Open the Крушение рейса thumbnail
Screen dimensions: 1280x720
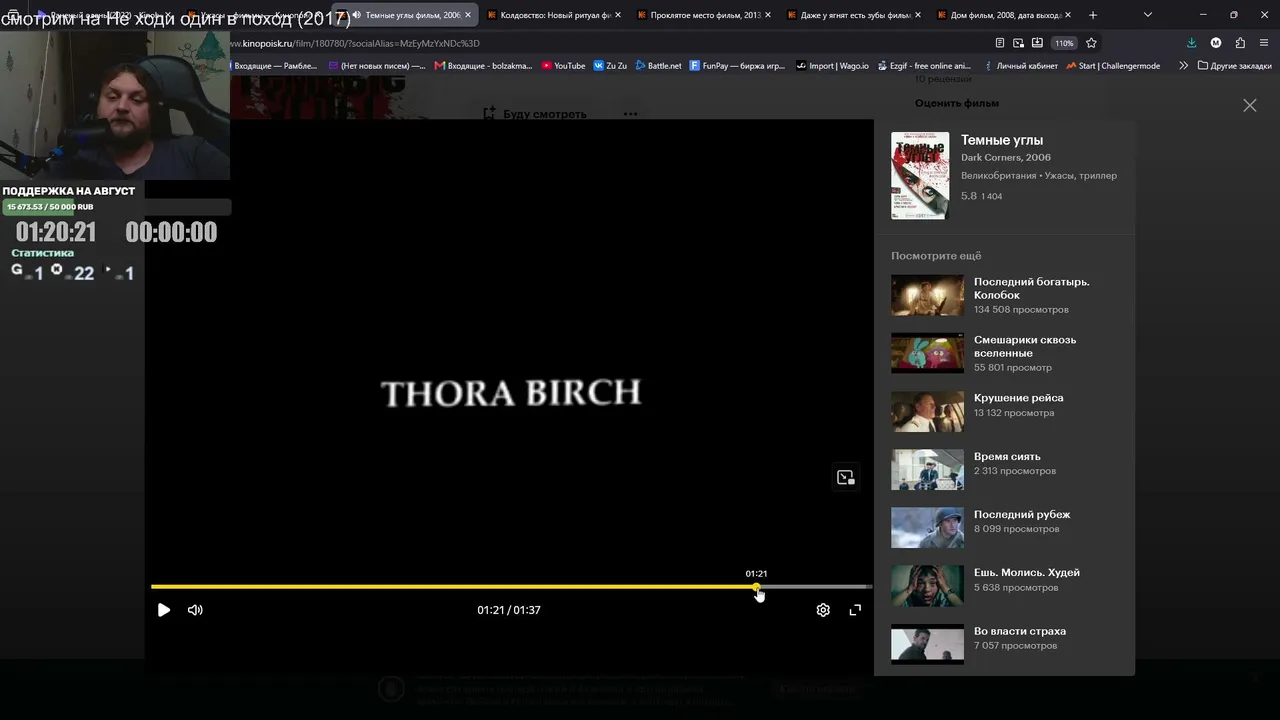click(x=928, y=412)
